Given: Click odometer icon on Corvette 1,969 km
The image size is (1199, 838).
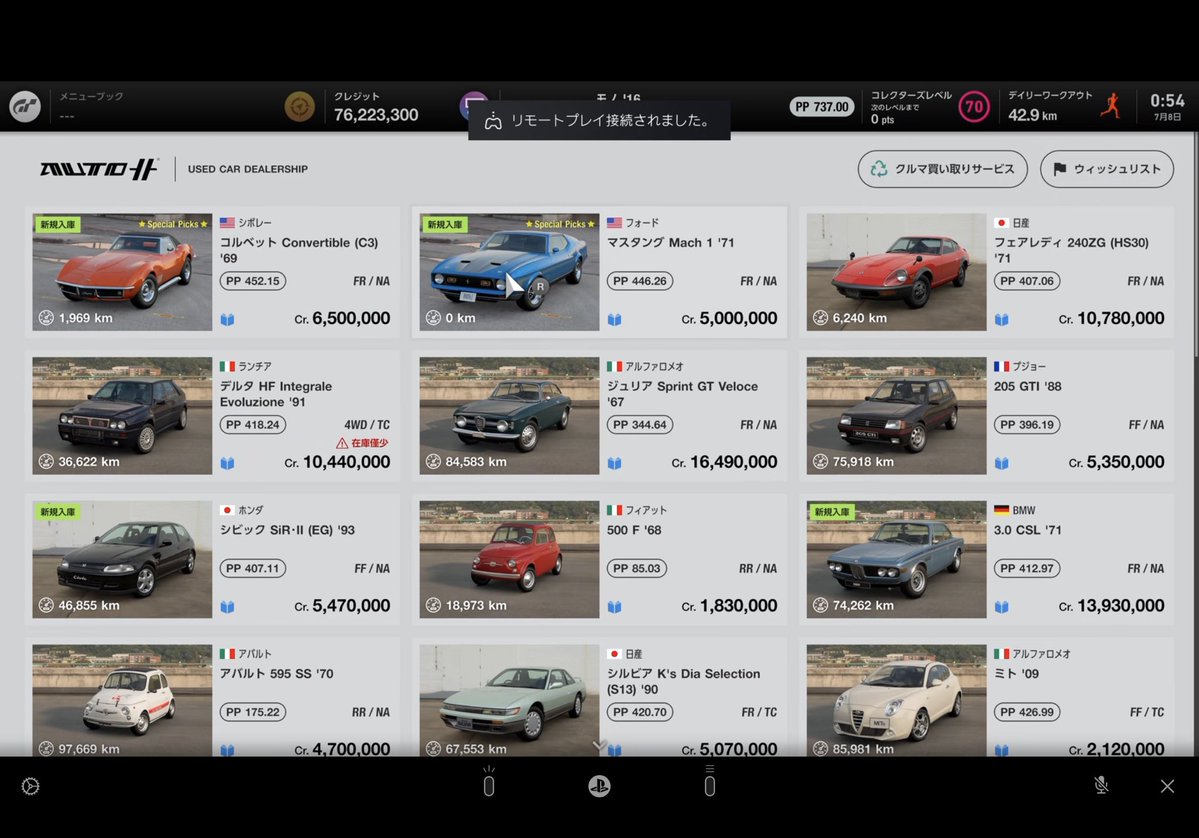Looking at the screenshot, I should click(x=46, y=317).
